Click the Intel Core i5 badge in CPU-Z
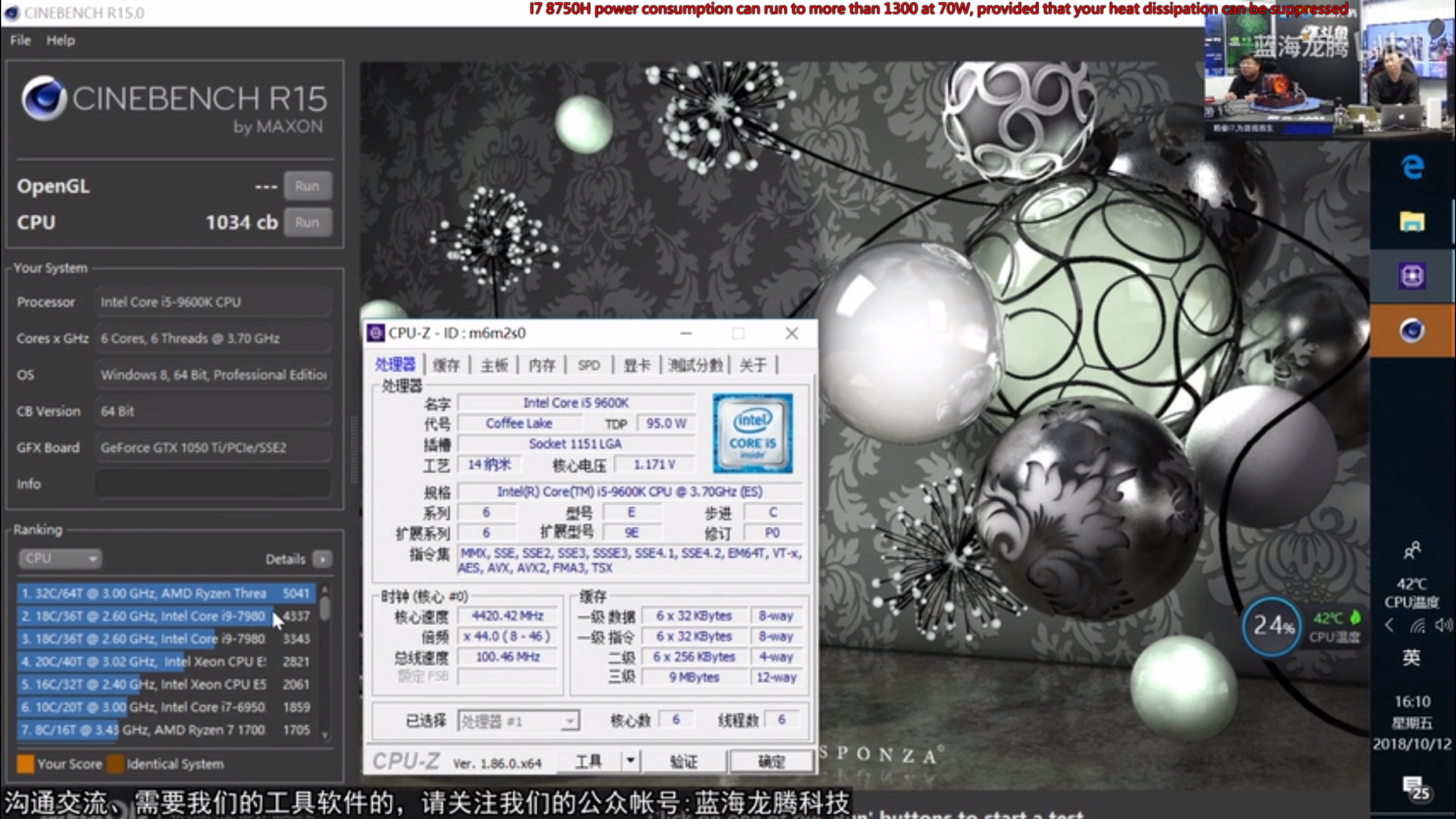Image resolution: width=1456 pixels, height=819 pixels. point(752,432)
